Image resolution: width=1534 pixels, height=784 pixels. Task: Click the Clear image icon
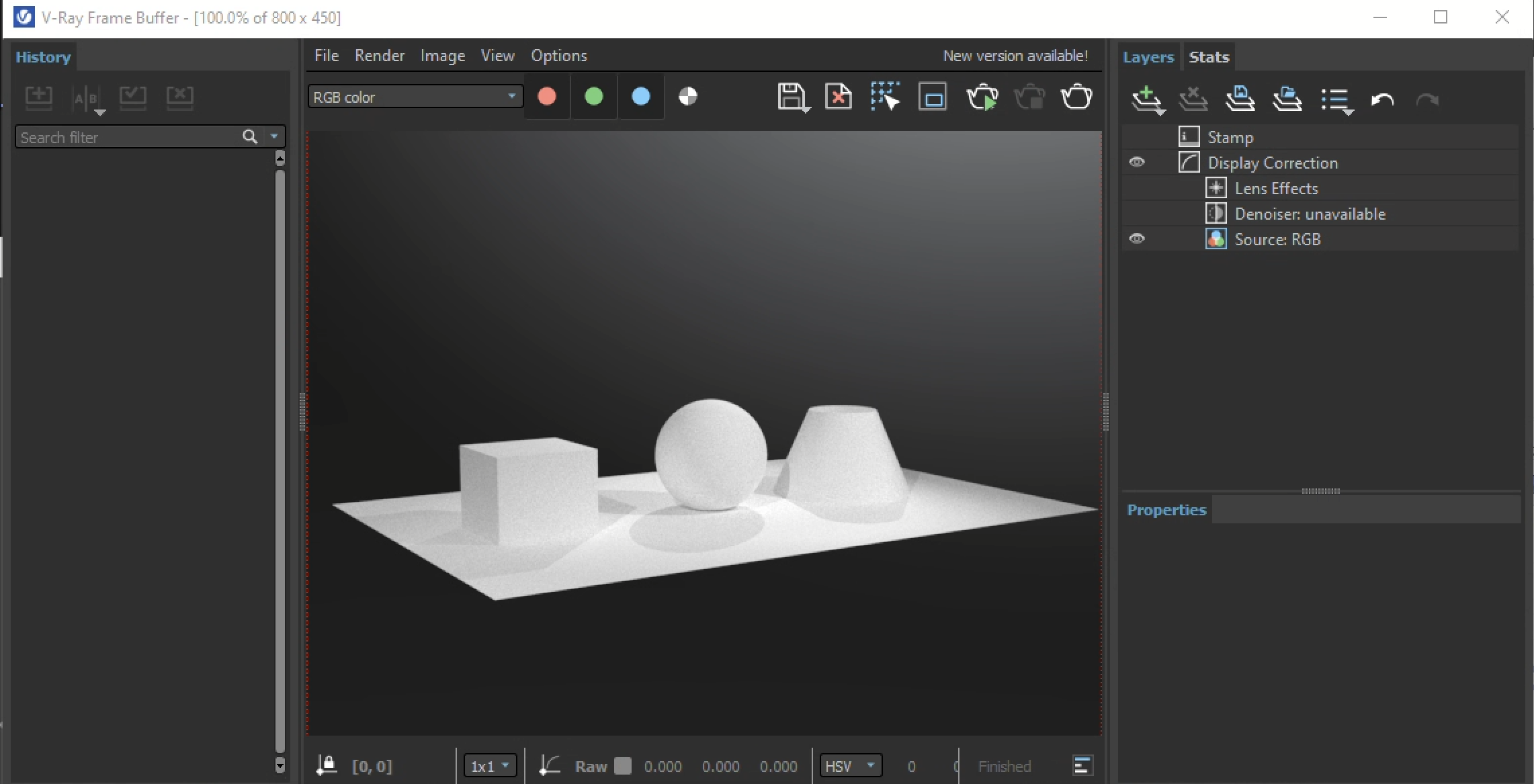pos(838,97)
